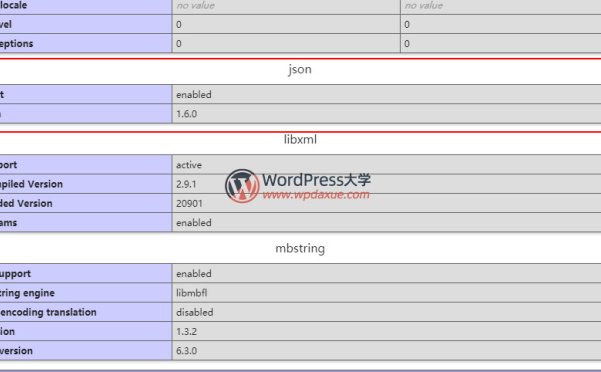Click the disabled encoding translation value
The width and height of the screenshot is (601, 372).
click(x=194, y=312)
